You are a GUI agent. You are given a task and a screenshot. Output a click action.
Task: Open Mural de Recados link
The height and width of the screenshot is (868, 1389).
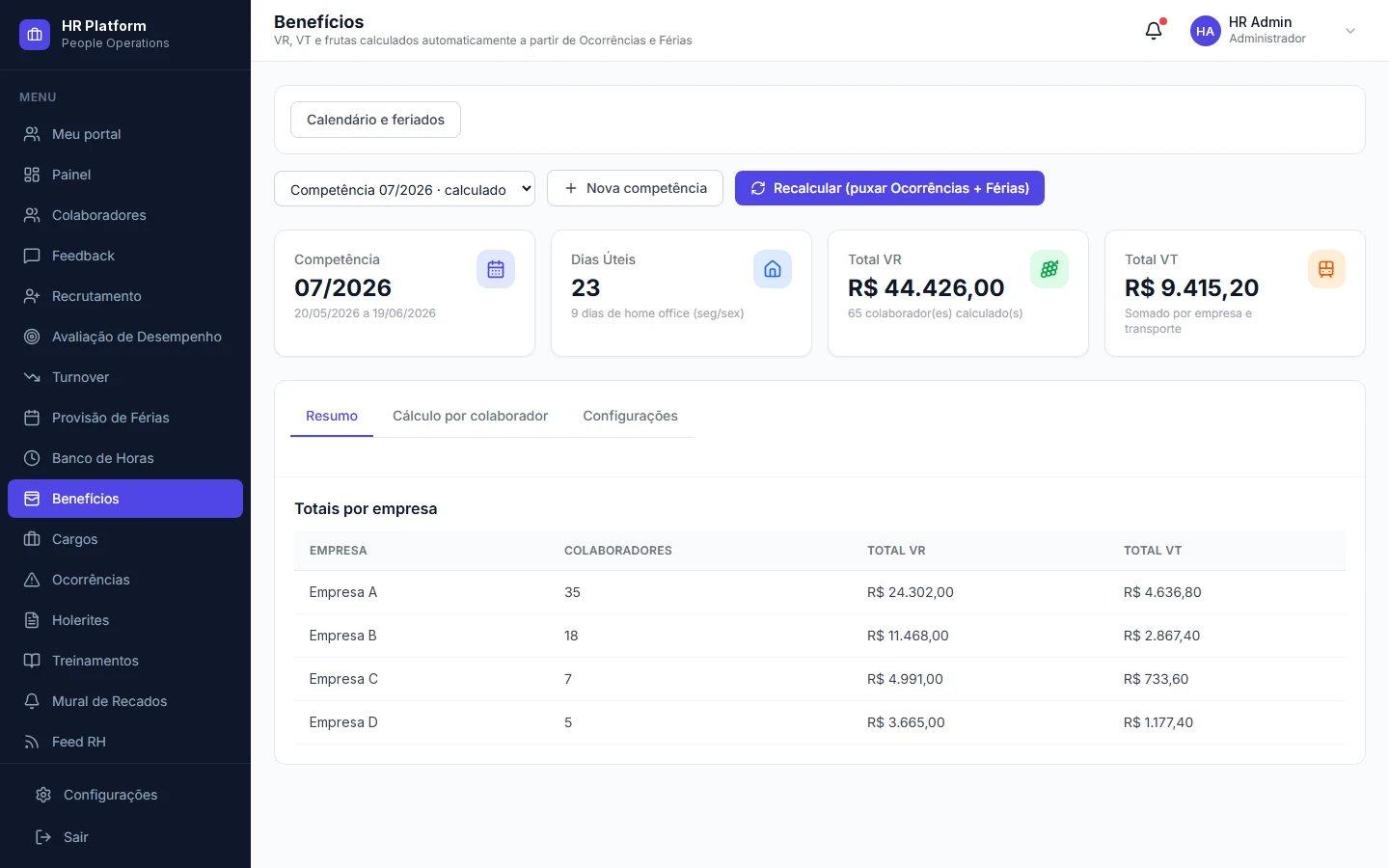click(x=125, y=701)
